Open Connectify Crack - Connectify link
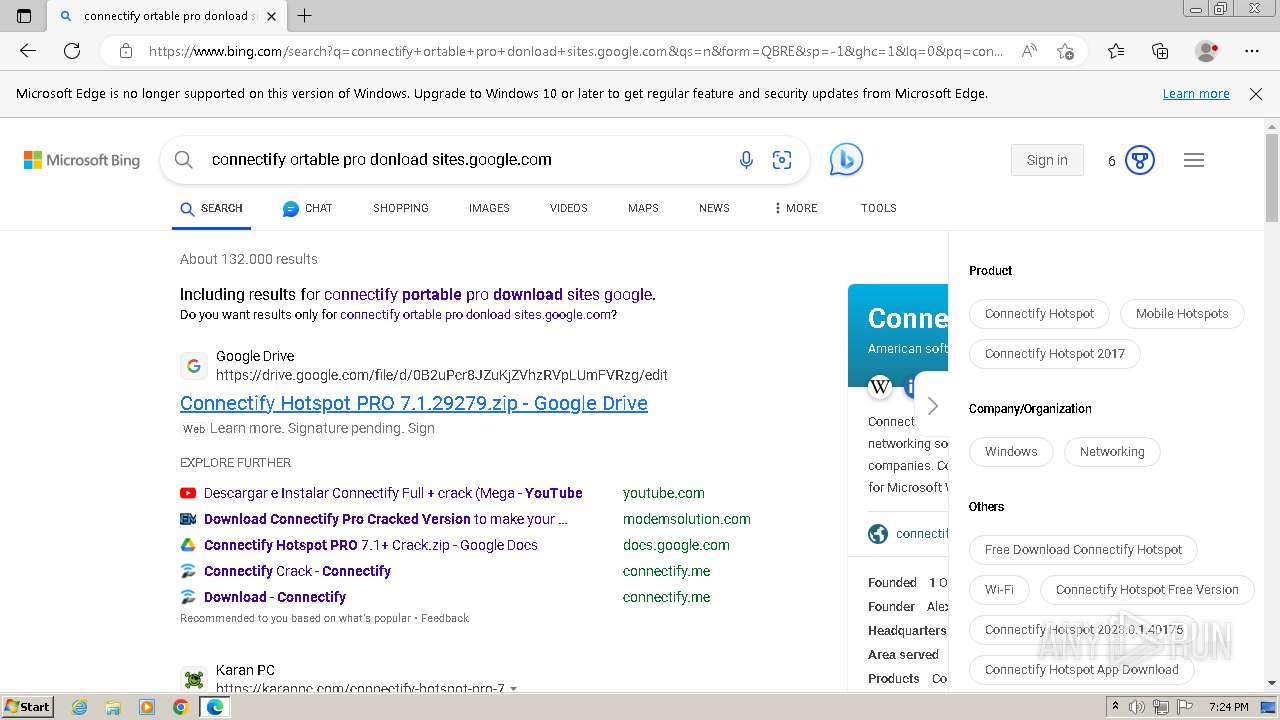 [297, 571]
